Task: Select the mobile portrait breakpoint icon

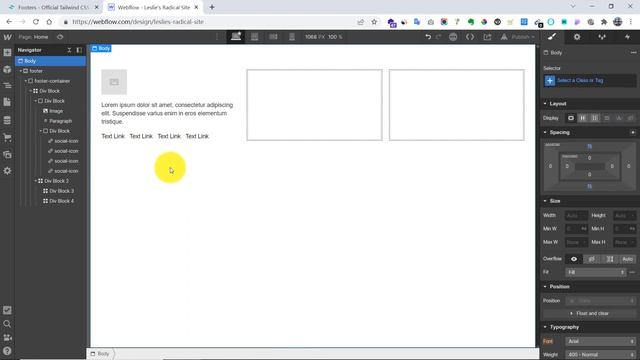Action: [x=292, y=37]
